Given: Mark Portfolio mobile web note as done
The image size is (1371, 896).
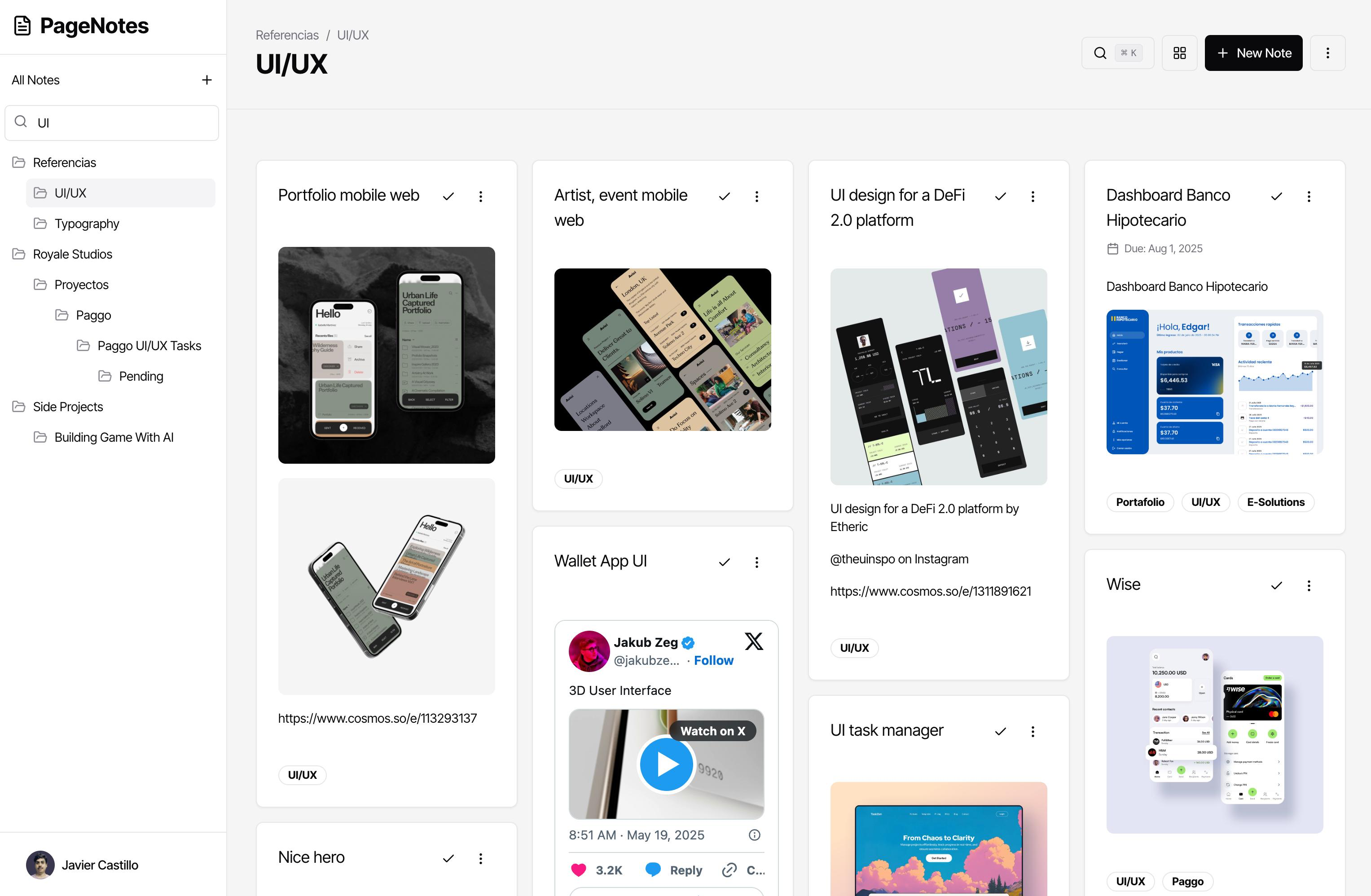Looking at the screenshot, I should 448,197.
